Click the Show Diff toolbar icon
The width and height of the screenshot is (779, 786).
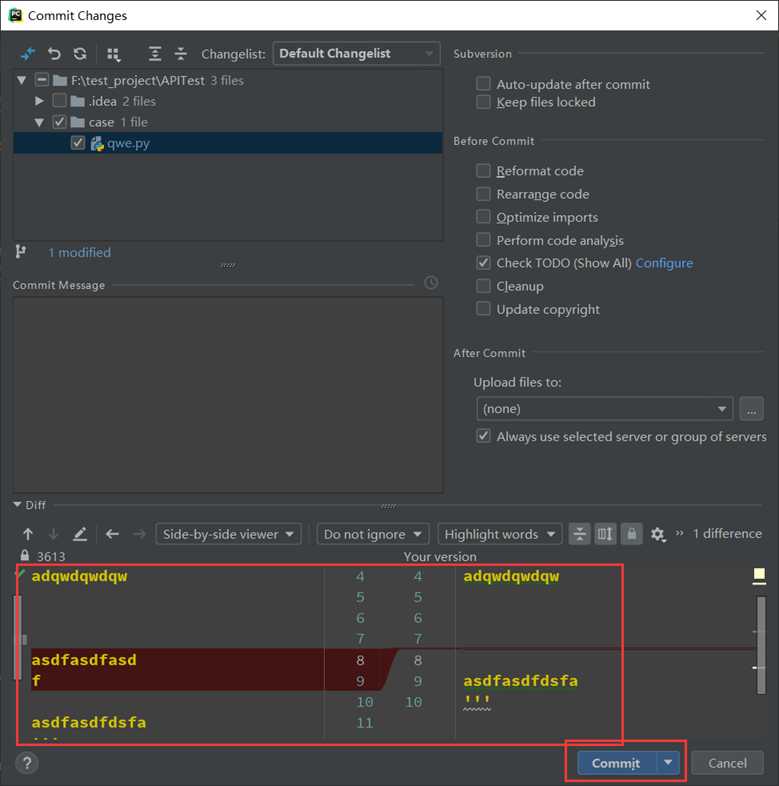28,54
